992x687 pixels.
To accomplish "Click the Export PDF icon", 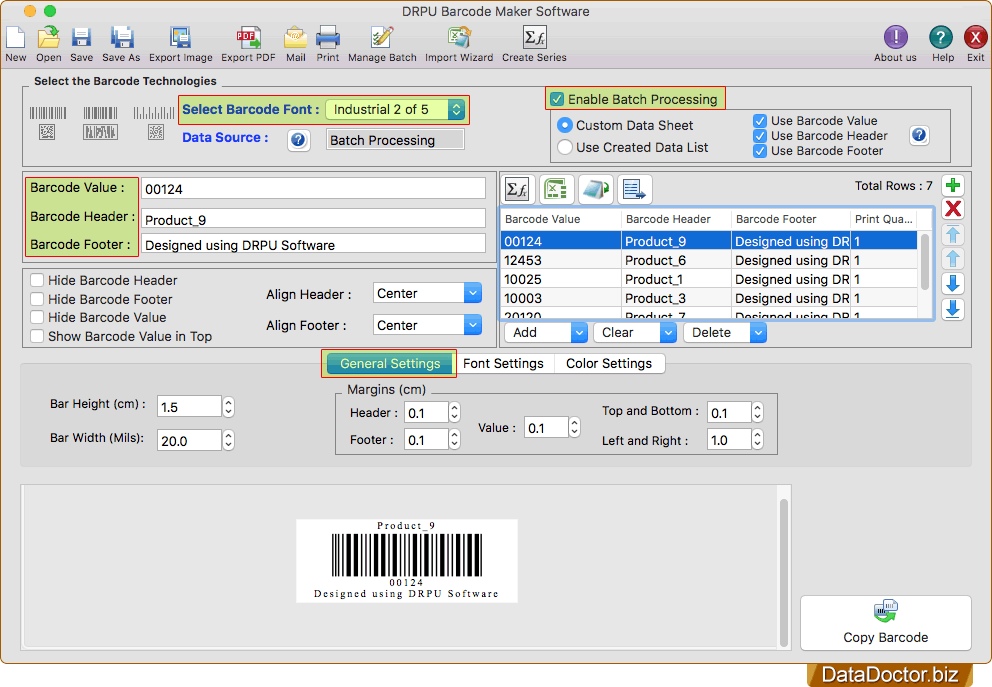I will (x=248, y=38).
